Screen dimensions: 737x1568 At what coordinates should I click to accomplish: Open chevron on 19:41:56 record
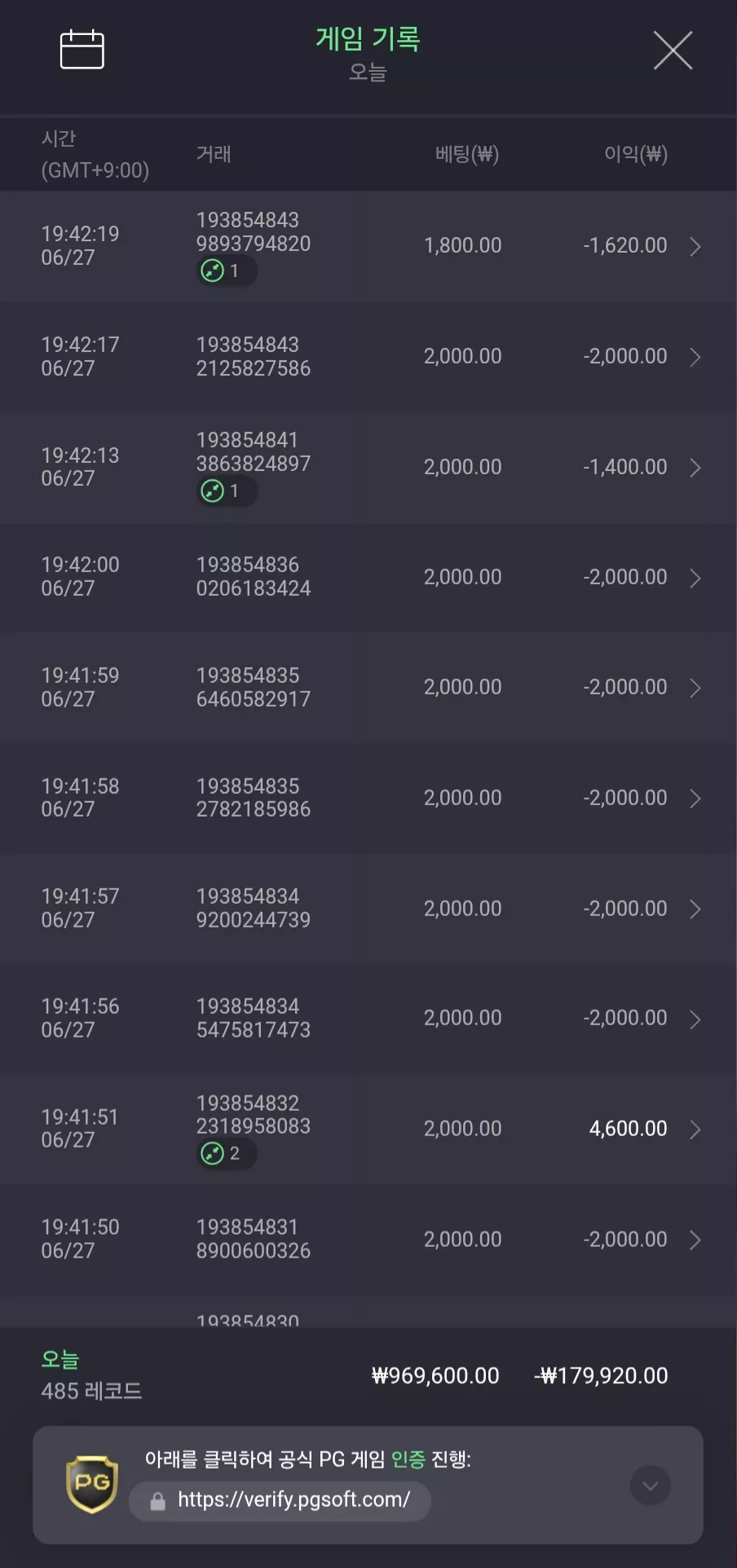point(695,1020)
